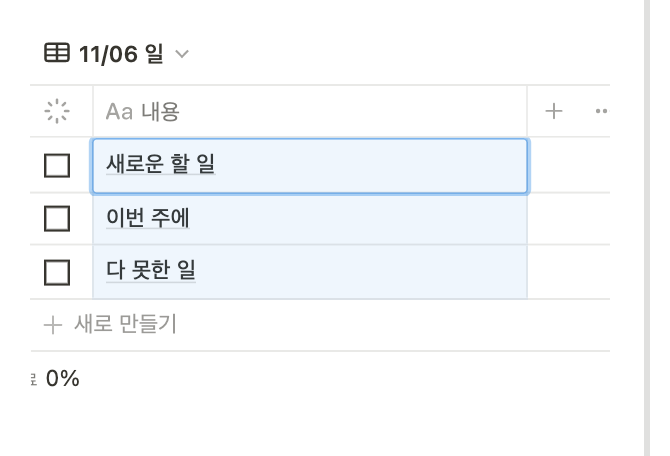Select the empty cell right of 다 못한 일
The height and width of the screenshot is (456, 670).
[568, 271]
